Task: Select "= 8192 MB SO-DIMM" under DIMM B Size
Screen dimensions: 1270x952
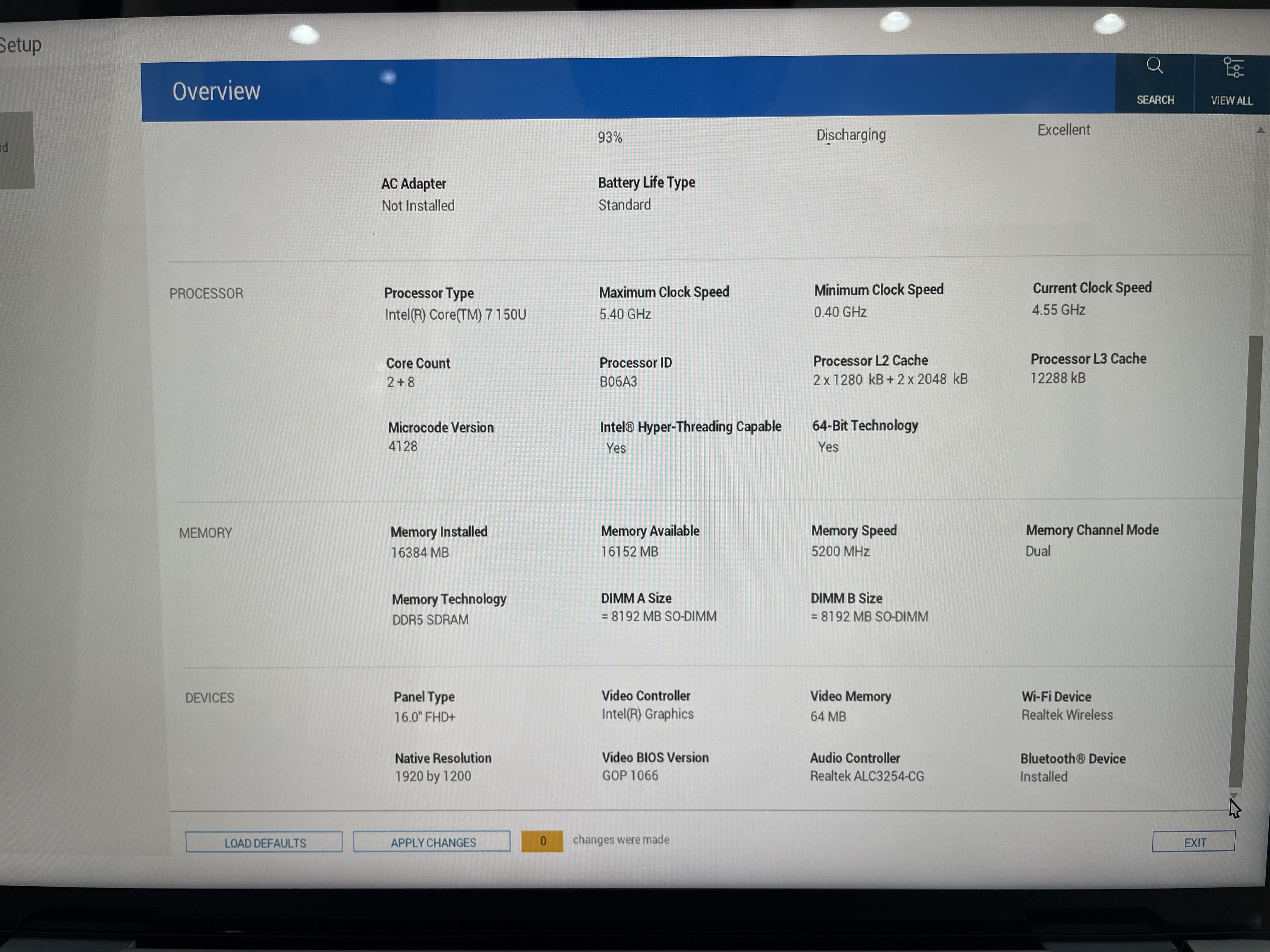Action: pos(869,616)
